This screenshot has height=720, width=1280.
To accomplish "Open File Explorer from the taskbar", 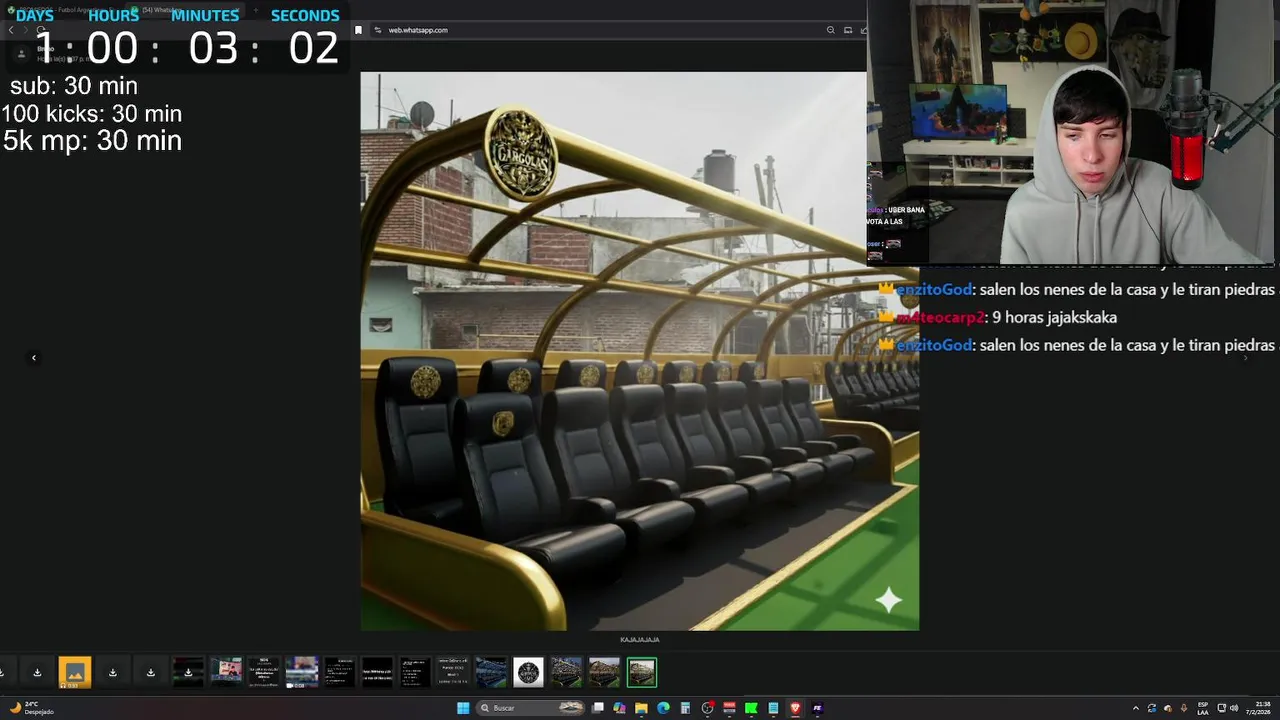I will (x=641, y=708).
